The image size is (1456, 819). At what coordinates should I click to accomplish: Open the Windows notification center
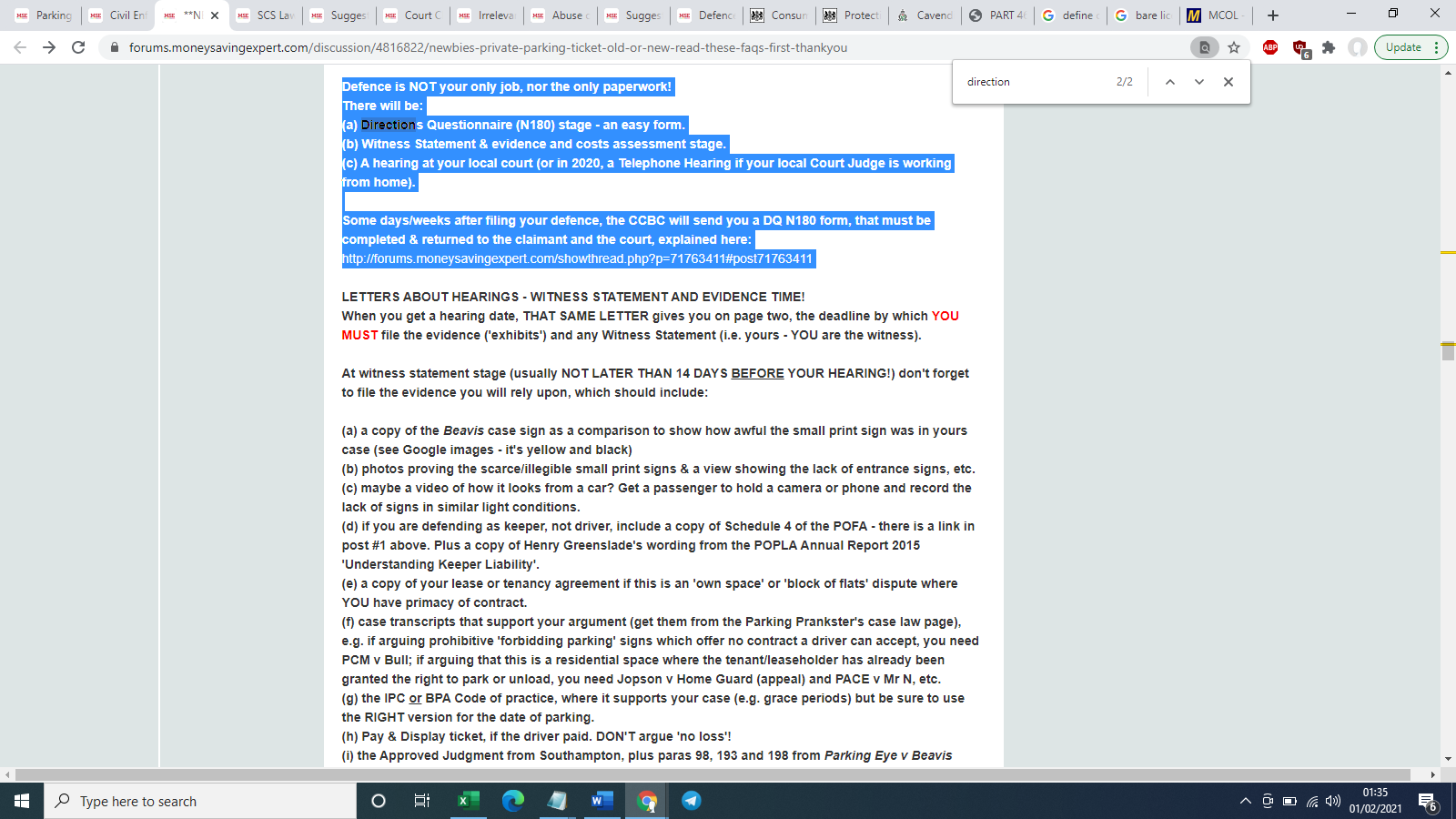tap(1429, 802)
